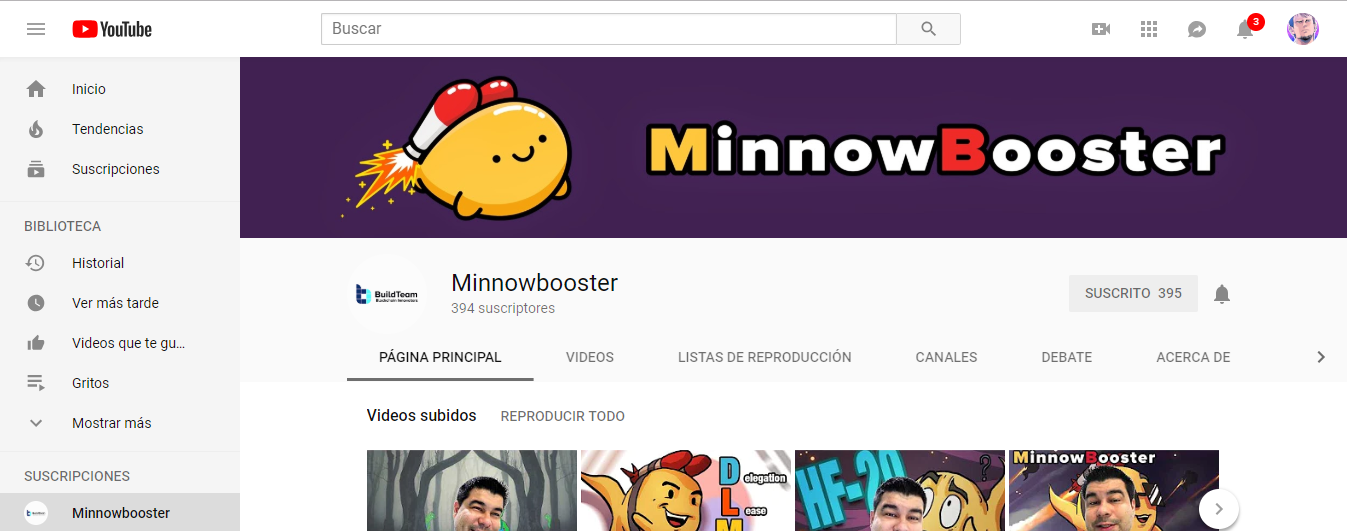Click the MinnowBooster channel banner
Viewport: 1347px width, 531px height.
tap(793, 148)
